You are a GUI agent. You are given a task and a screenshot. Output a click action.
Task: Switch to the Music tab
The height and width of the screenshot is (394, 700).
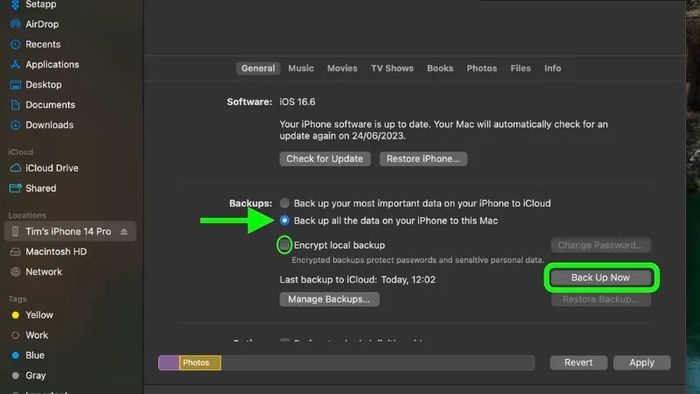[x=301, y=68]
